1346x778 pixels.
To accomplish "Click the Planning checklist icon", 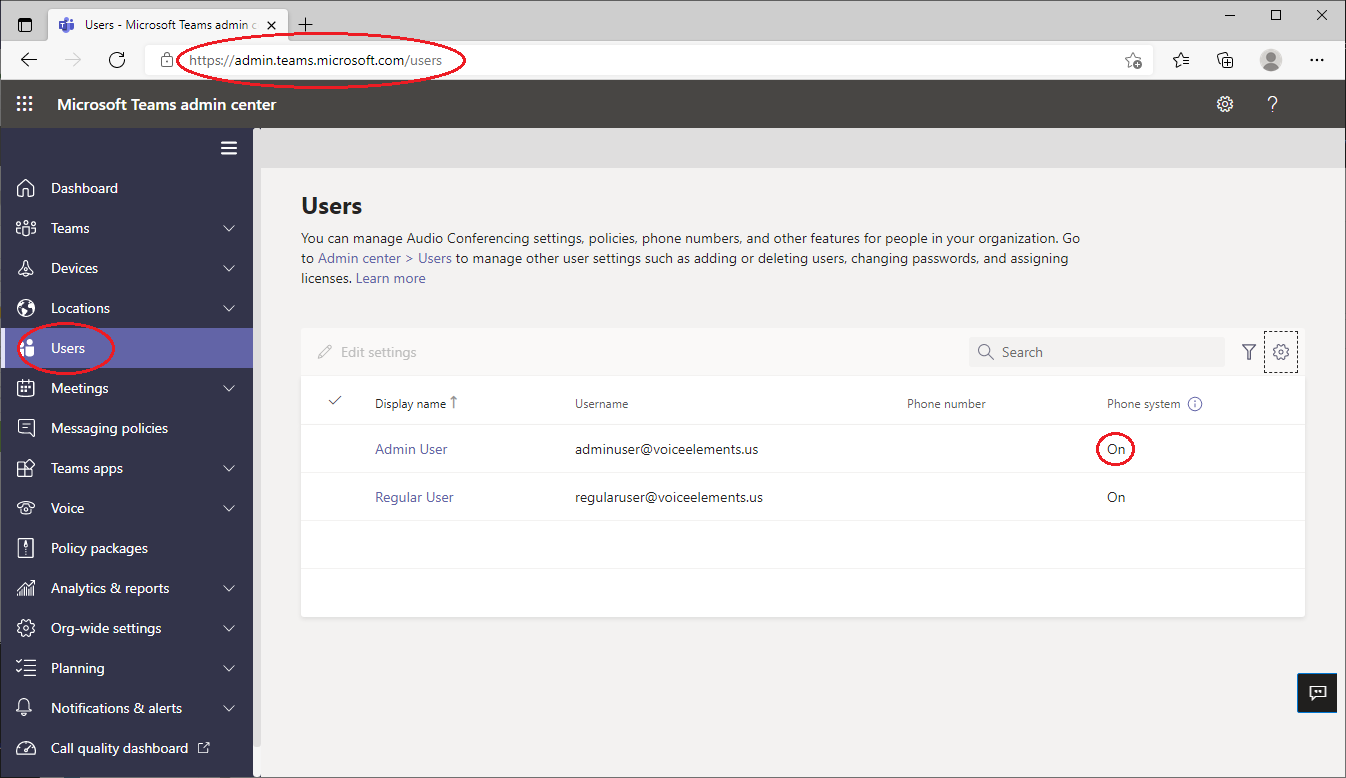I will [26, 668].
